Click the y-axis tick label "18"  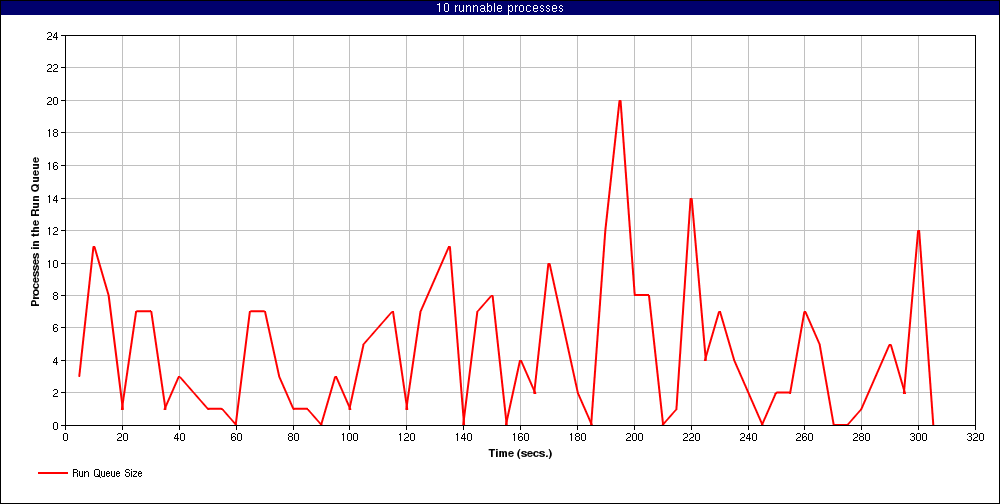(52, 133)
